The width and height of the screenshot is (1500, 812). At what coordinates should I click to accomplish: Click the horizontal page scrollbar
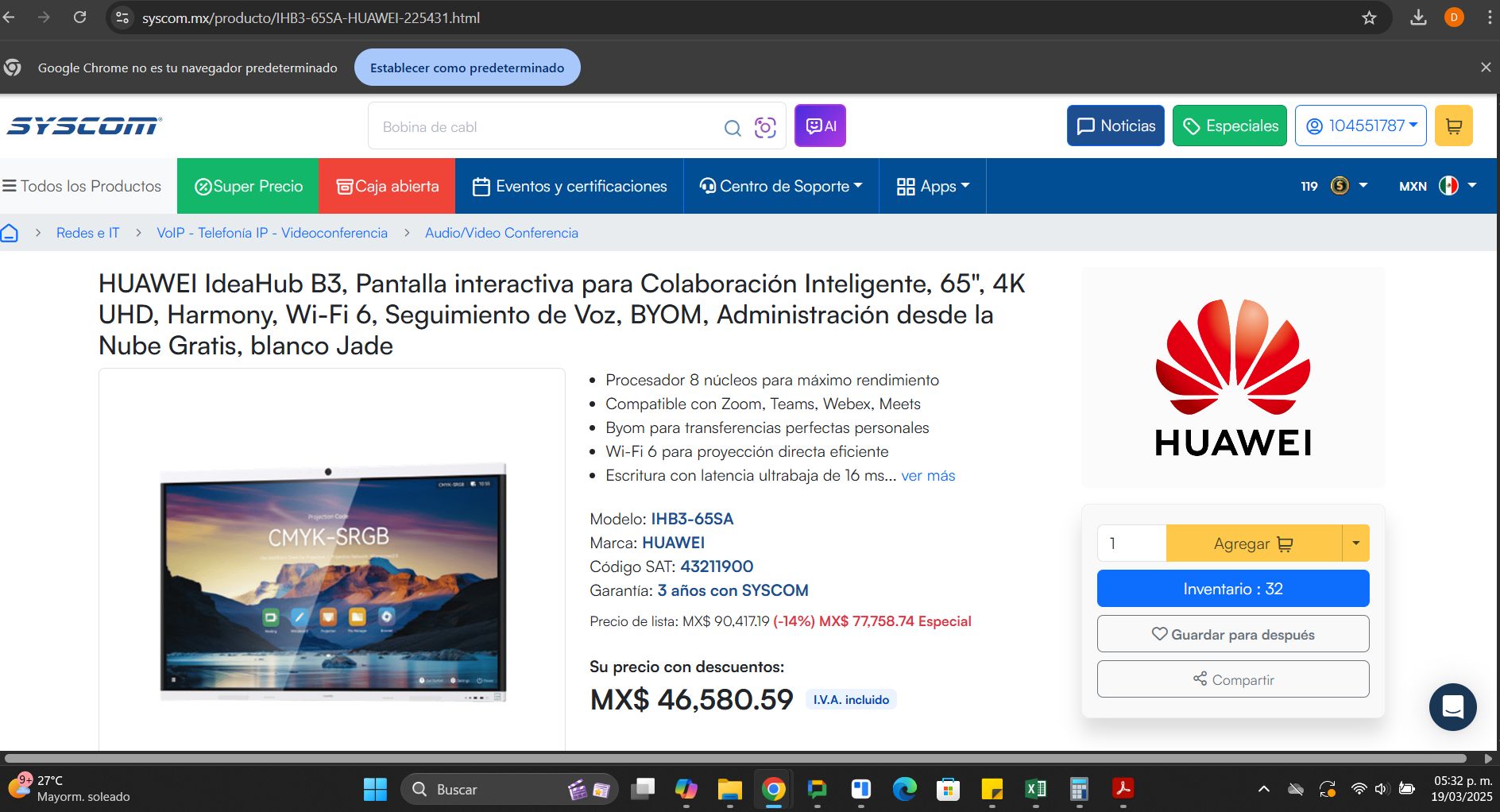coord(735,758)
